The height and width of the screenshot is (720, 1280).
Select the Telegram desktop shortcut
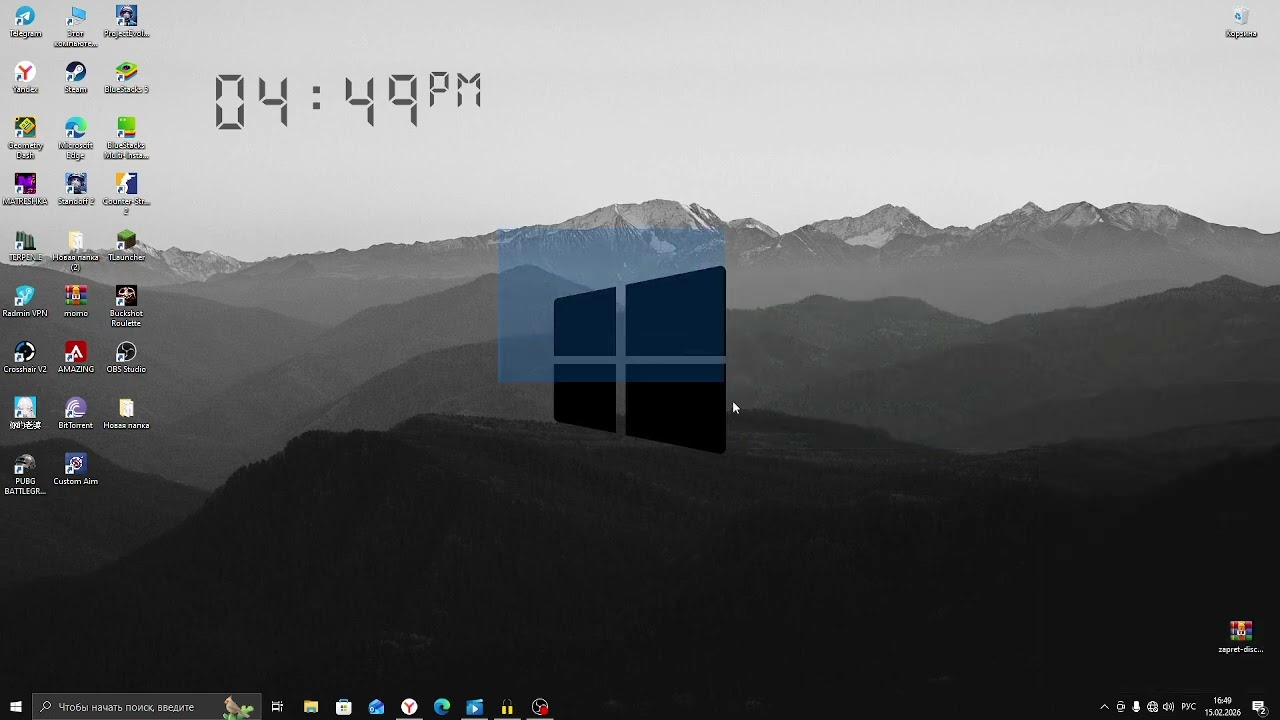pos(25,22)
